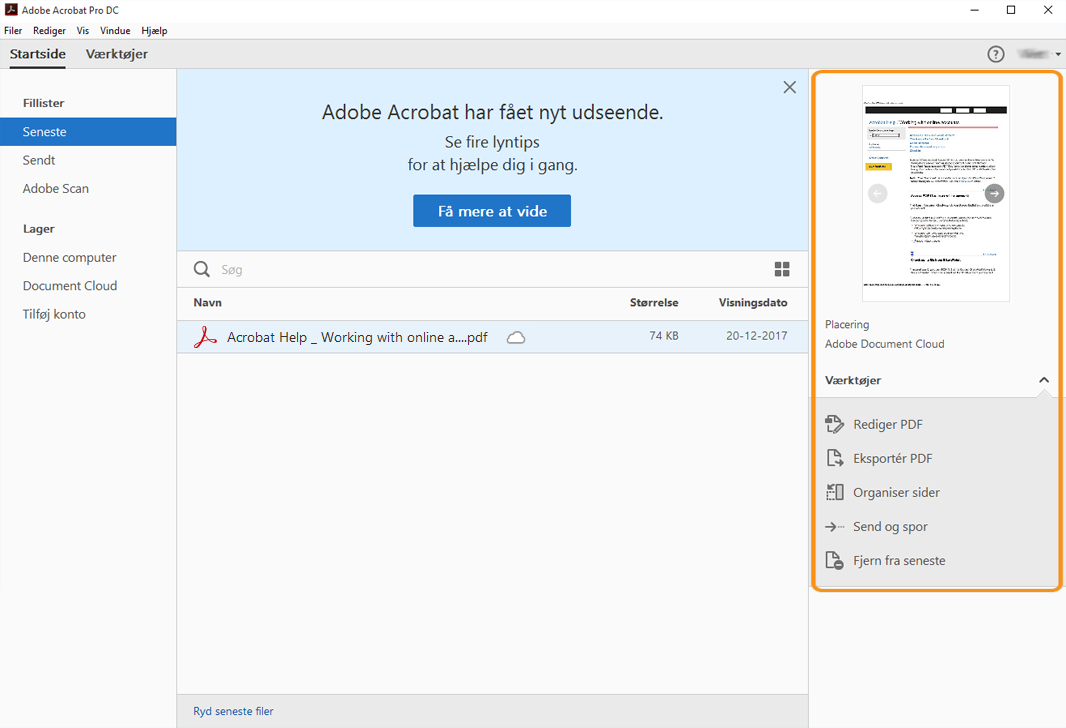Open the Eksportér PDF tool
This screenshot has width=1066, height=728.
(889, 458)
